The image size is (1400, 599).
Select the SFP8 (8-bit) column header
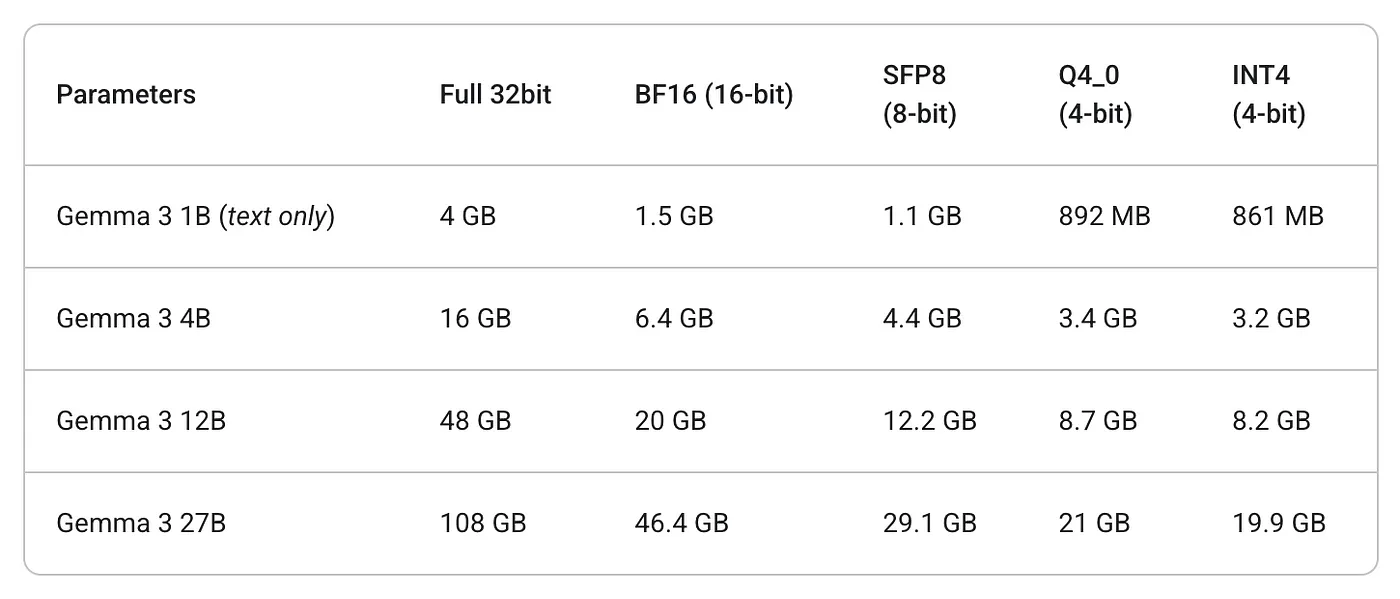pyautogui.click(x=919, y=95)
